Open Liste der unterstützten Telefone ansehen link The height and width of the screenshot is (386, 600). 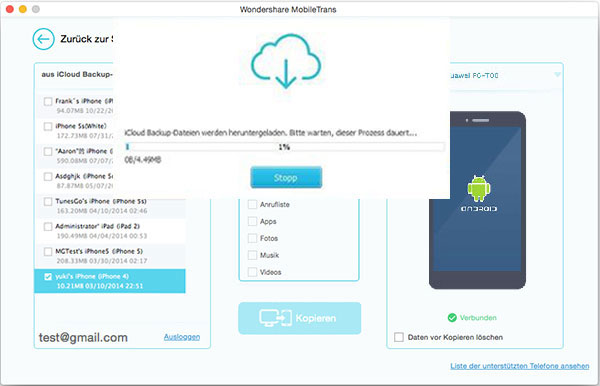click(520, 366)
